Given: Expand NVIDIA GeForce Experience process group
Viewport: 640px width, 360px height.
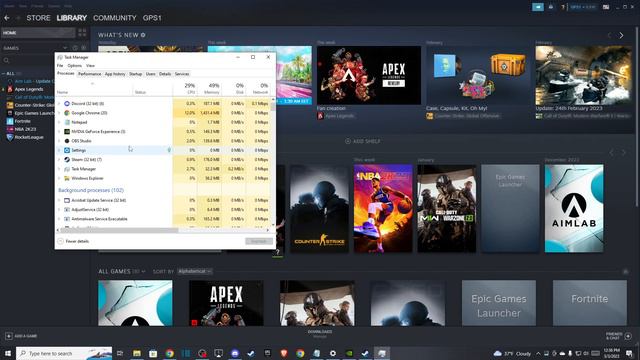Looking at the screenshot, I should coord(59,132).
